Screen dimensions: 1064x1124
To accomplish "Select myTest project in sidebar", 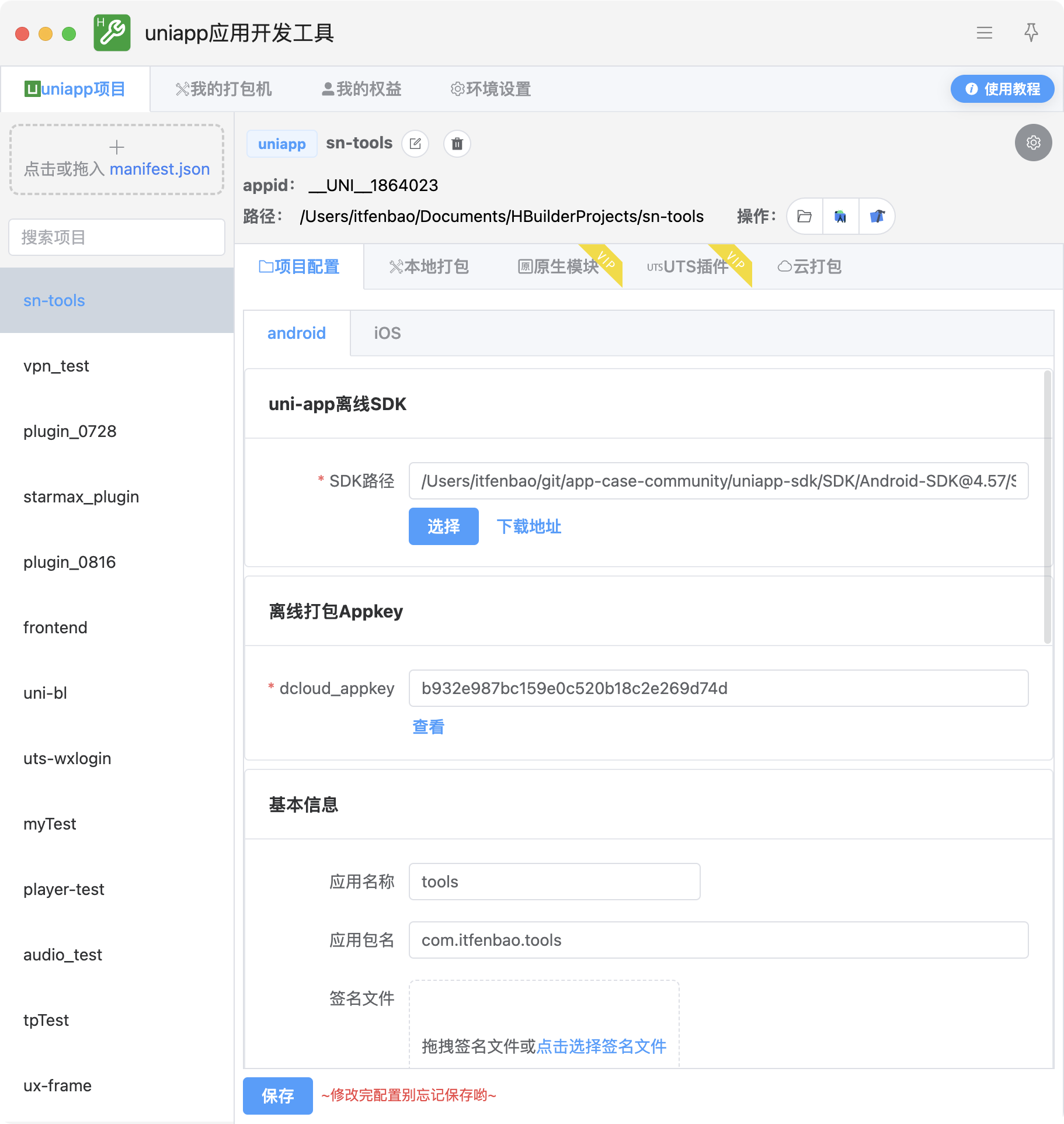I will click(x=117, y=824).
